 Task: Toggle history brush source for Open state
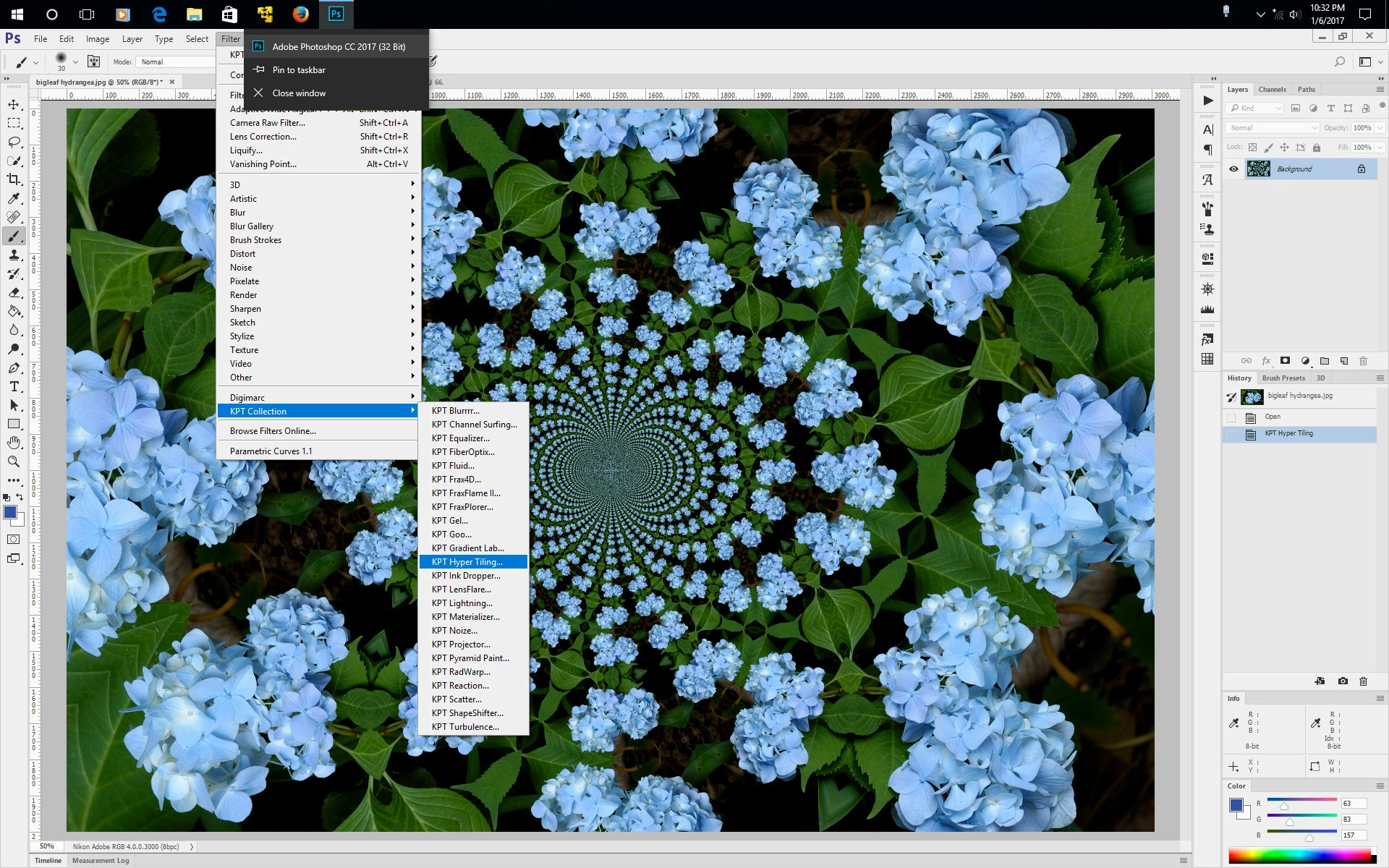point(1231,417)
